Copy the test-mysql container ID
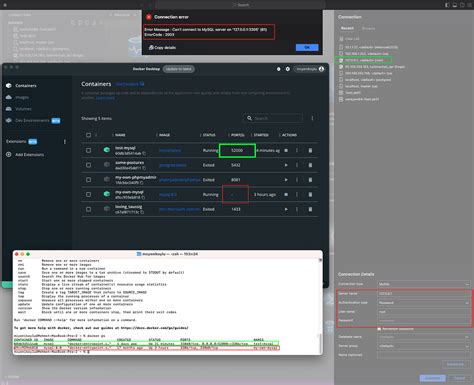This screenshot has width=474, height=385. coord(144,153)
